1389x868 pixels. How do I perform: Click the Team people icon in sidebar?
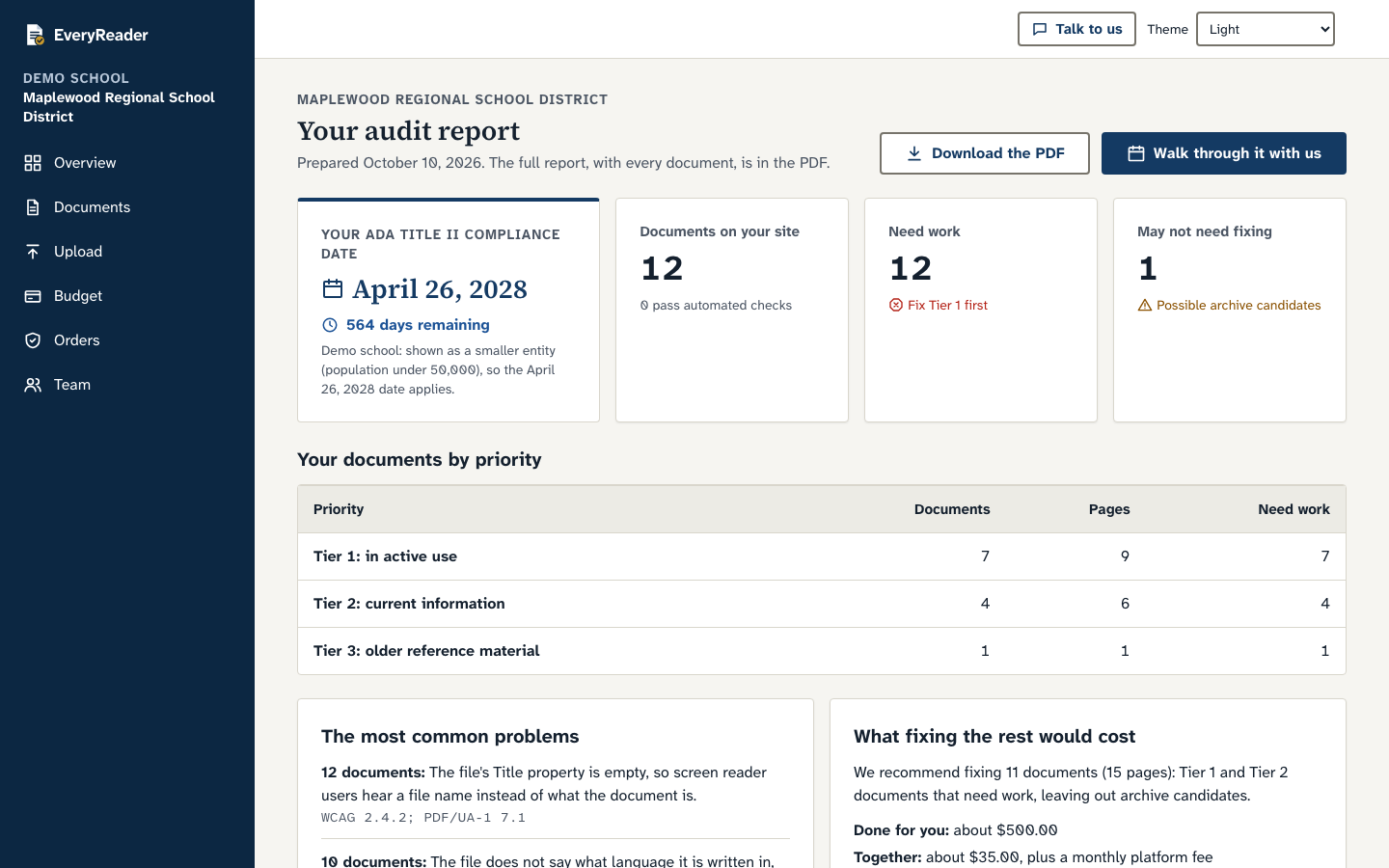(x=33, y=385)
